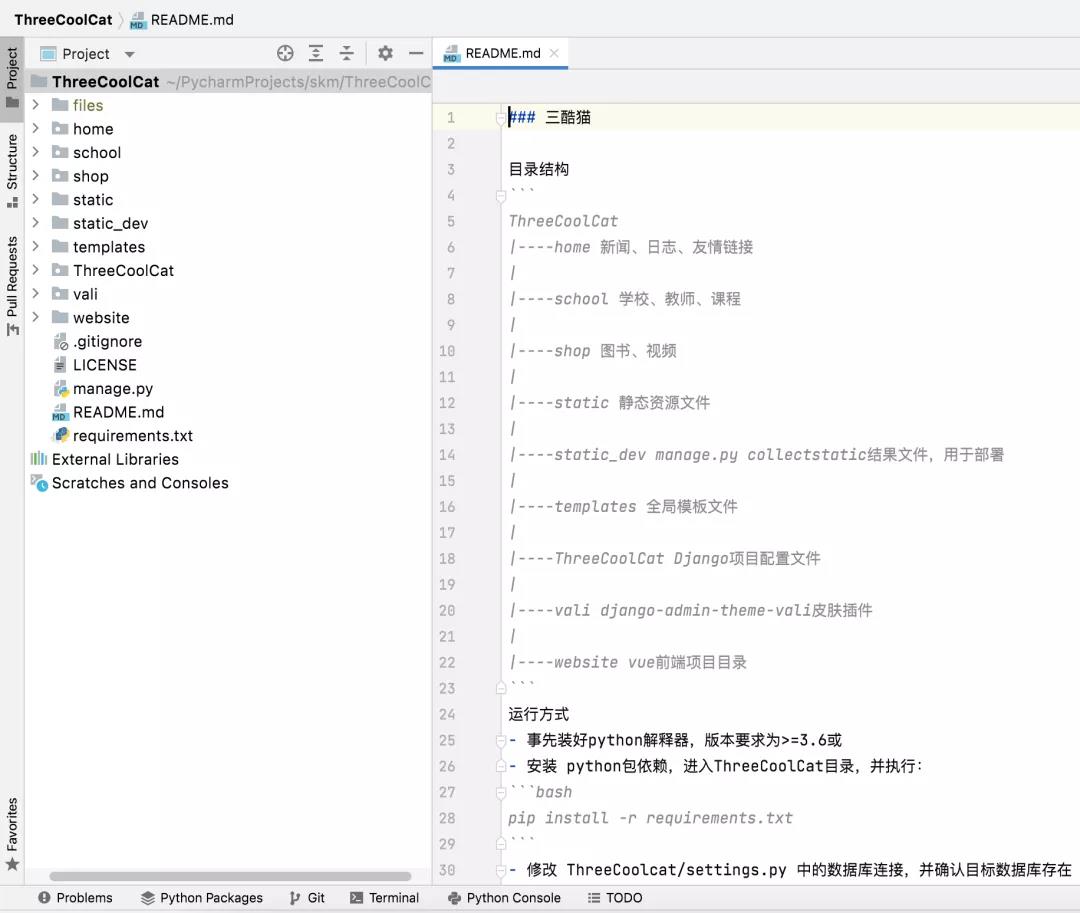The width and height of the screenshot is (1080, 913).
Task: Select External Libraries node
Action: pyautogui.click(x=115, y=459)
